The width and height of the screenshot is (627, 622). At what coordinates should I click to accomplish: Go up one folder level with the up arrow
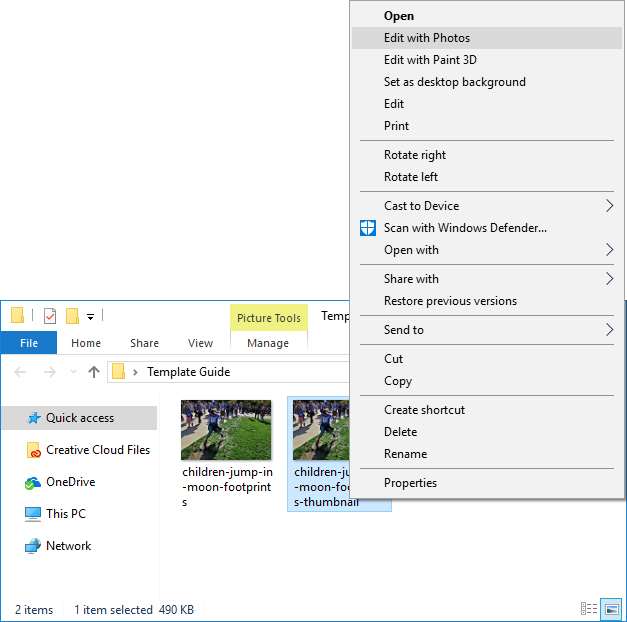[94, 372]
